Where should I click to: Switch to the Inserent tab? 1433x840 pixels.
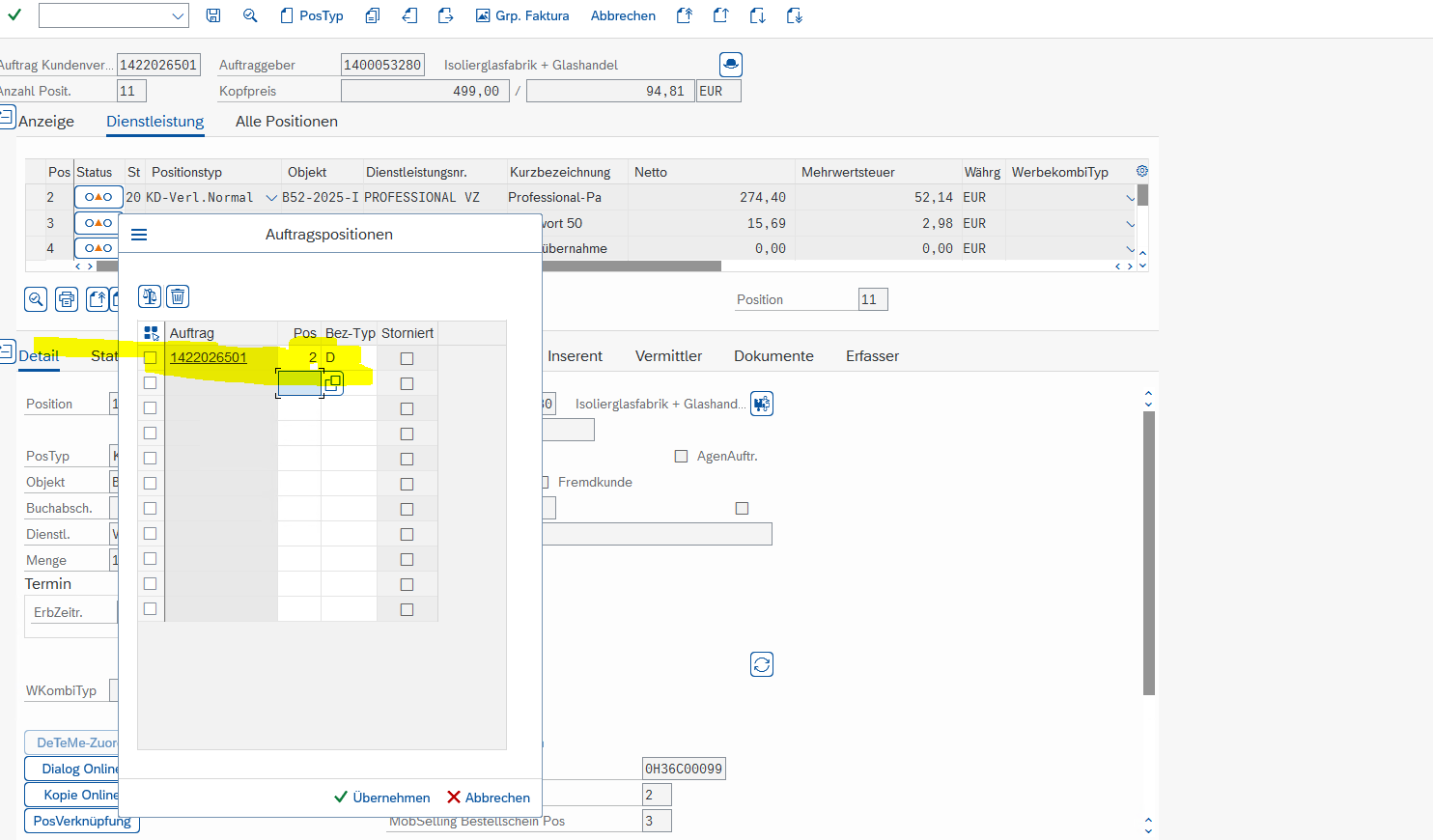coord(575,355)
